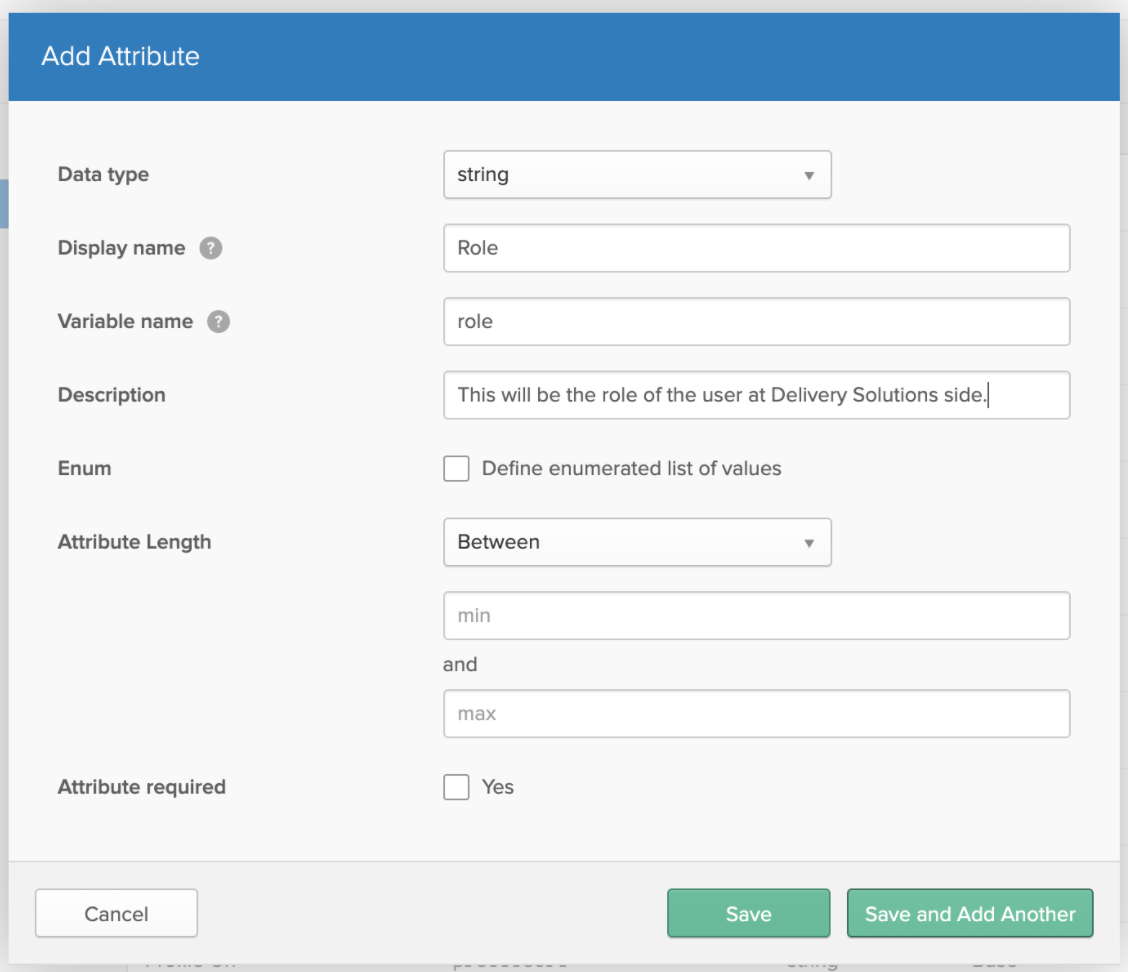
Task: Click the Data type label
Action: (x=103, y=175)
